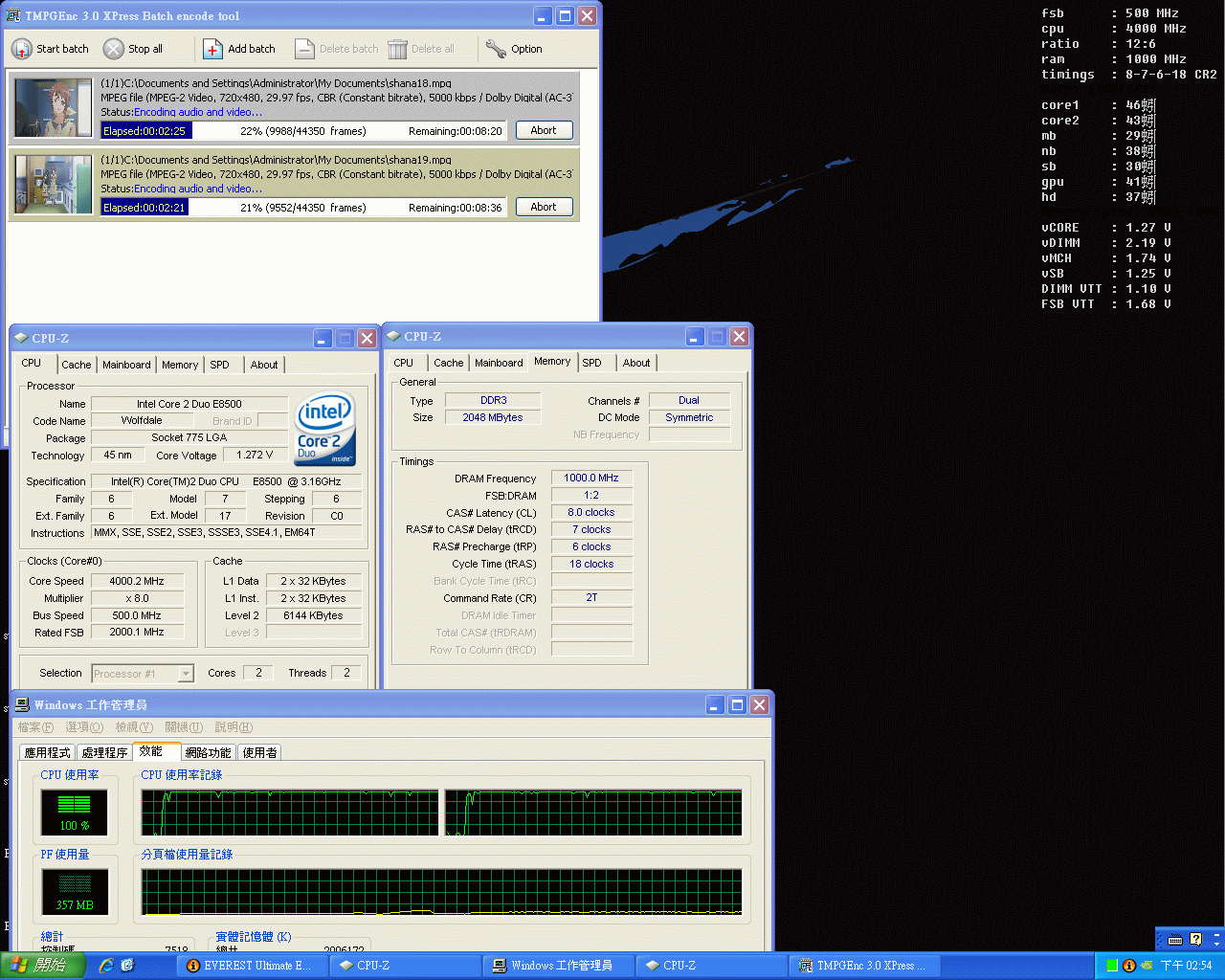This screenshot has height=980, width=1225.
Task: Switch to 使用者 tab in Task Manager
Action: (x=260, y=753)
